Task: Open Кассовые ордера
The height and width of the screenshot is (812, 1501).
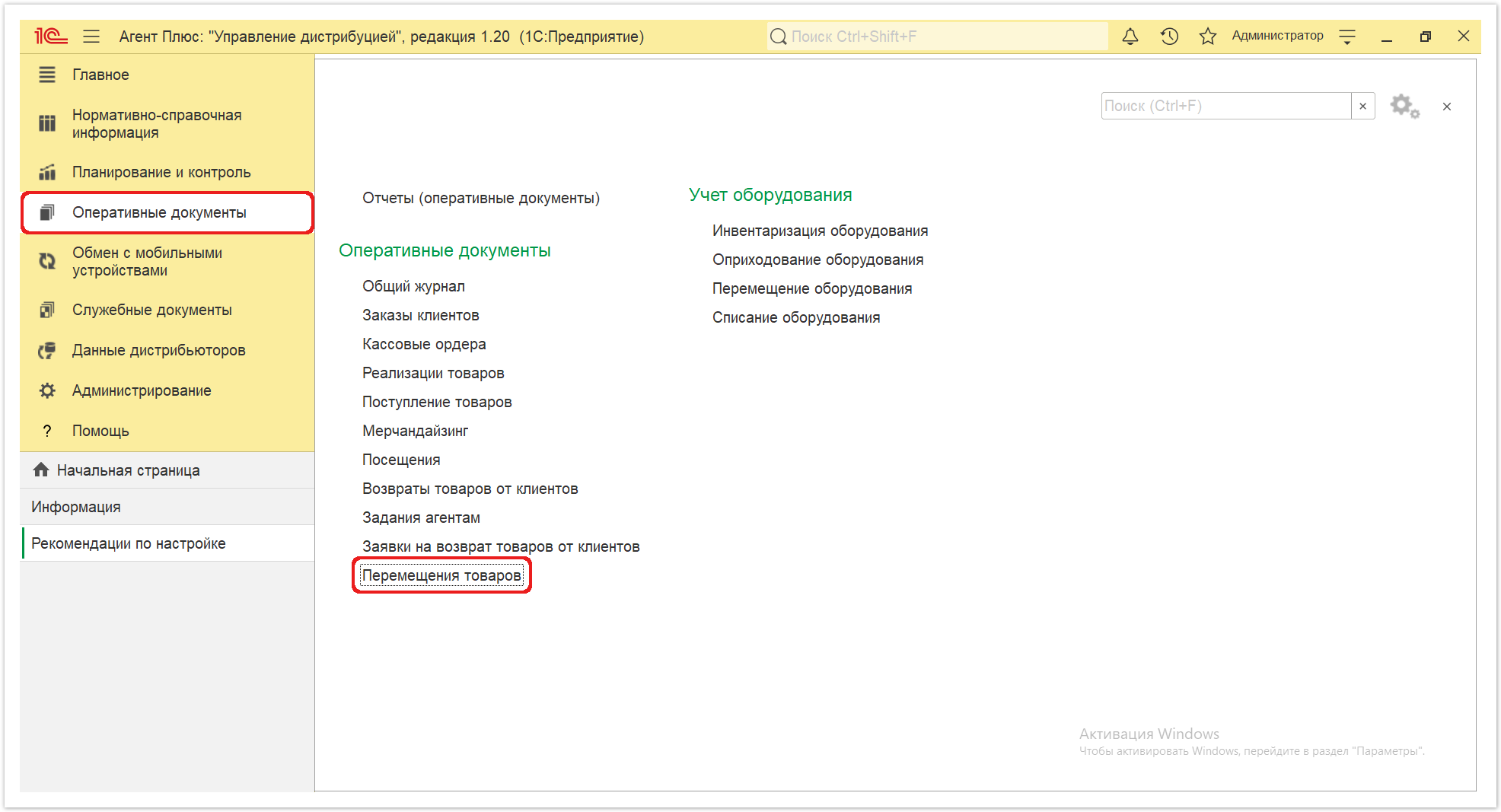Action: [424, 344]
